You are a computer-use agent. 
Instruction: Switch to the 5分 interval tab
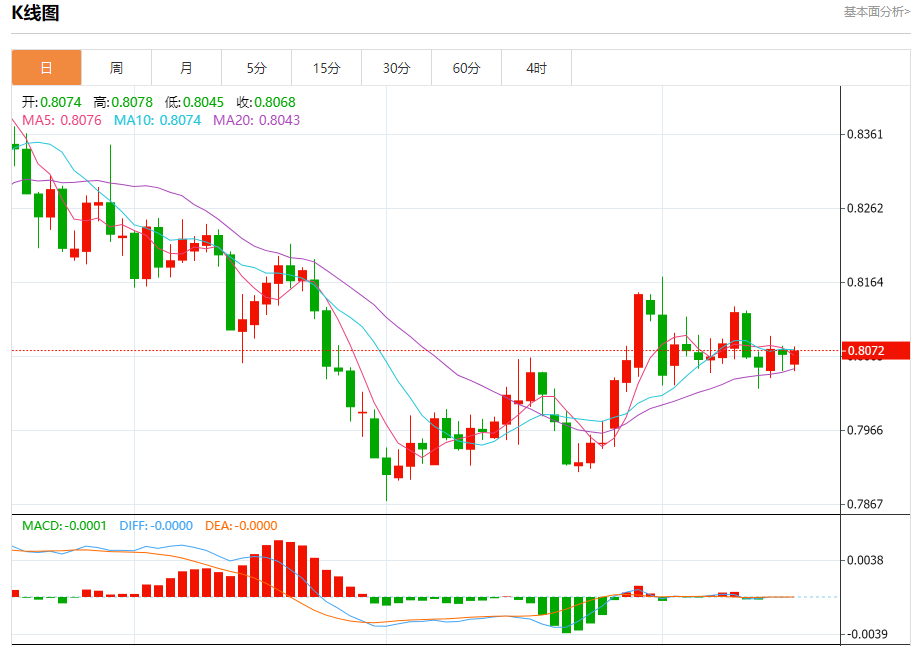point(256,68)
